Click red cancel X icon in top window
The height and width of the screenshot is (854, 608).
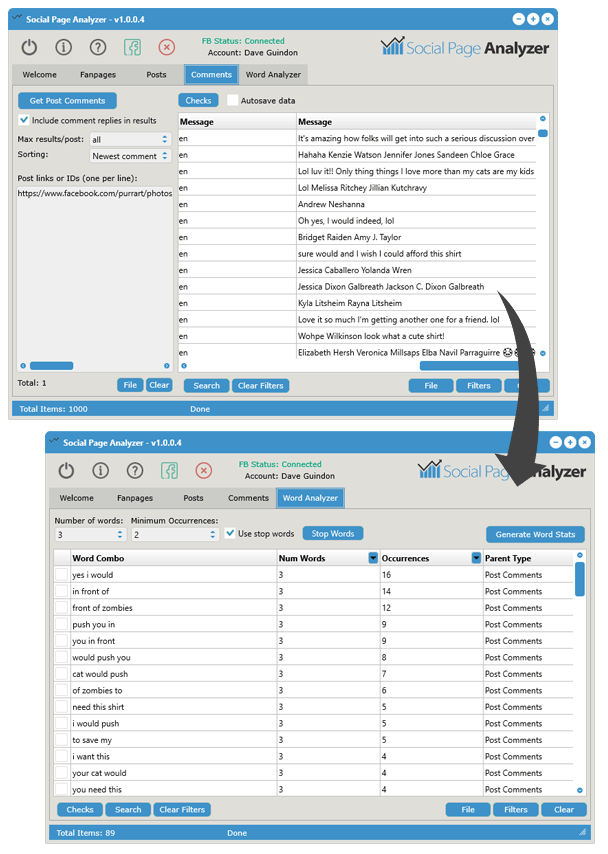pos(167,47)
